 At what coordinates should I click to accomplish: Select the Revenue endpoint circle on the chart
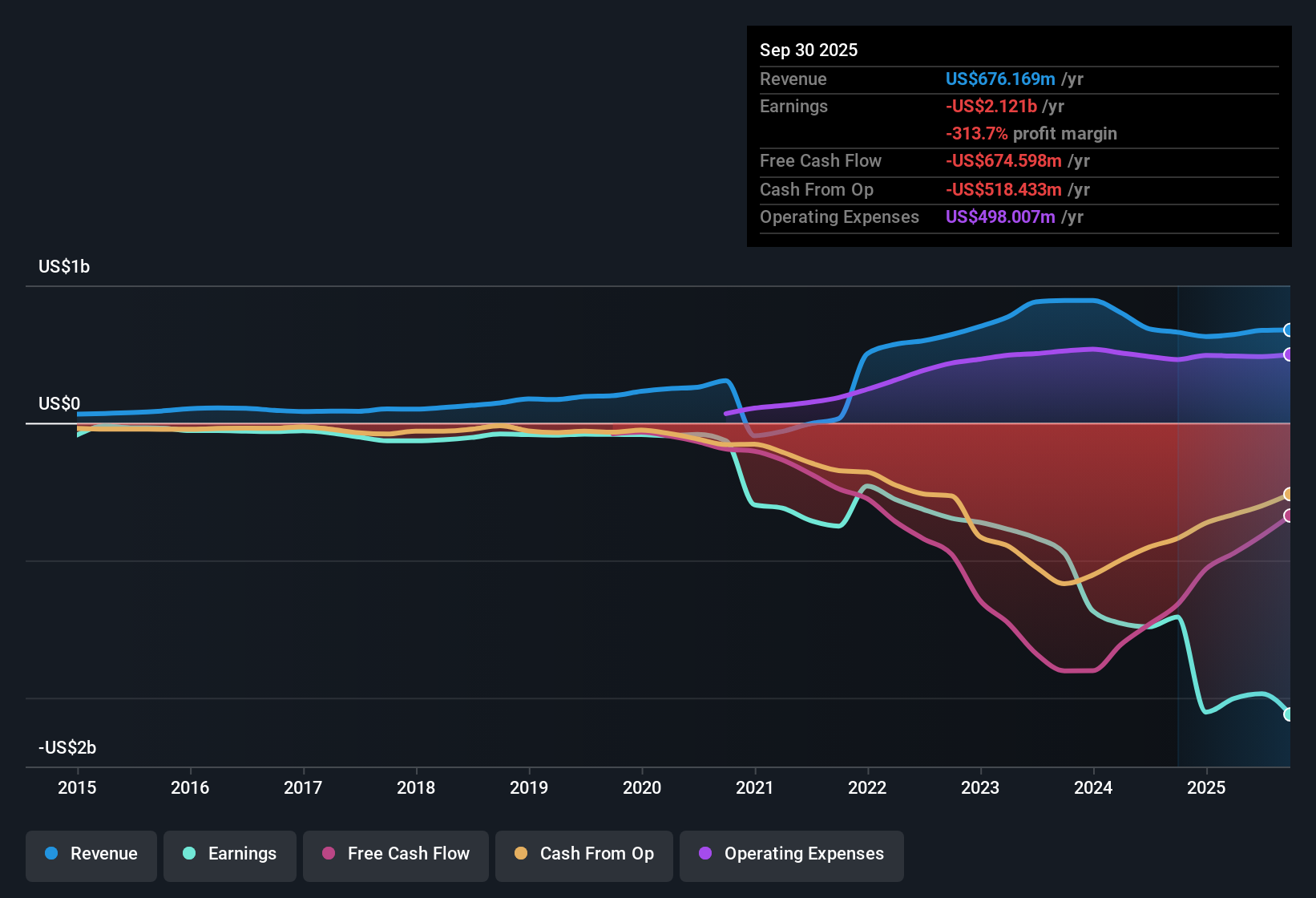pos(1287,330)
